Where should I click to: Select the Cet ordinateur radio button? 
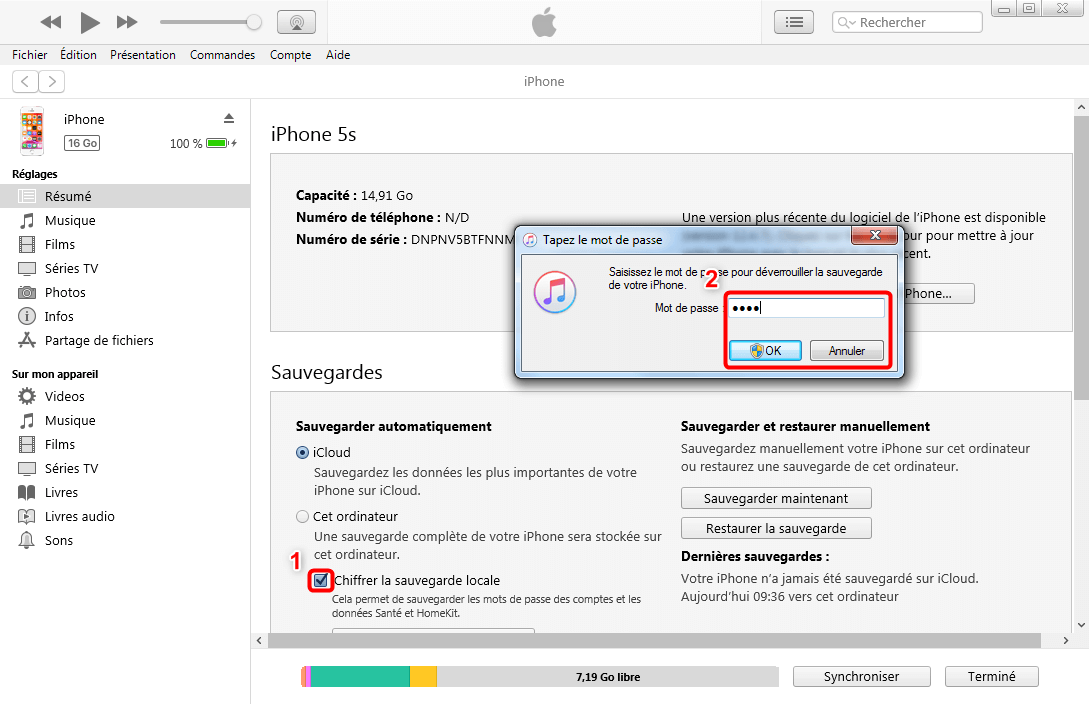tap(302, 517)
